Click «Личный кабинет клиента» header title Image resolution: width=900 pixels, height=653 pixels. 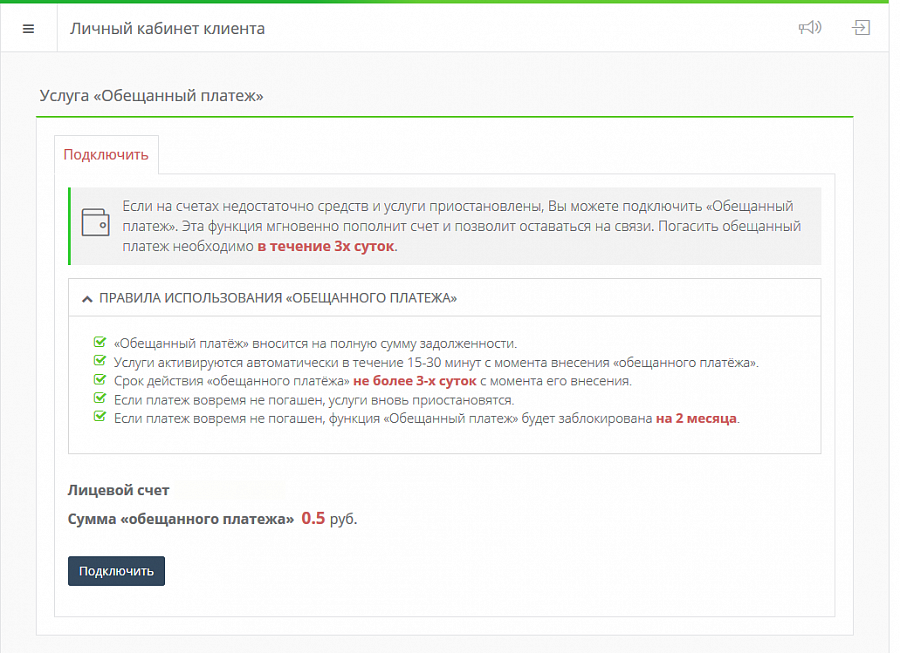pyautogui.click(x=167, y=29)
